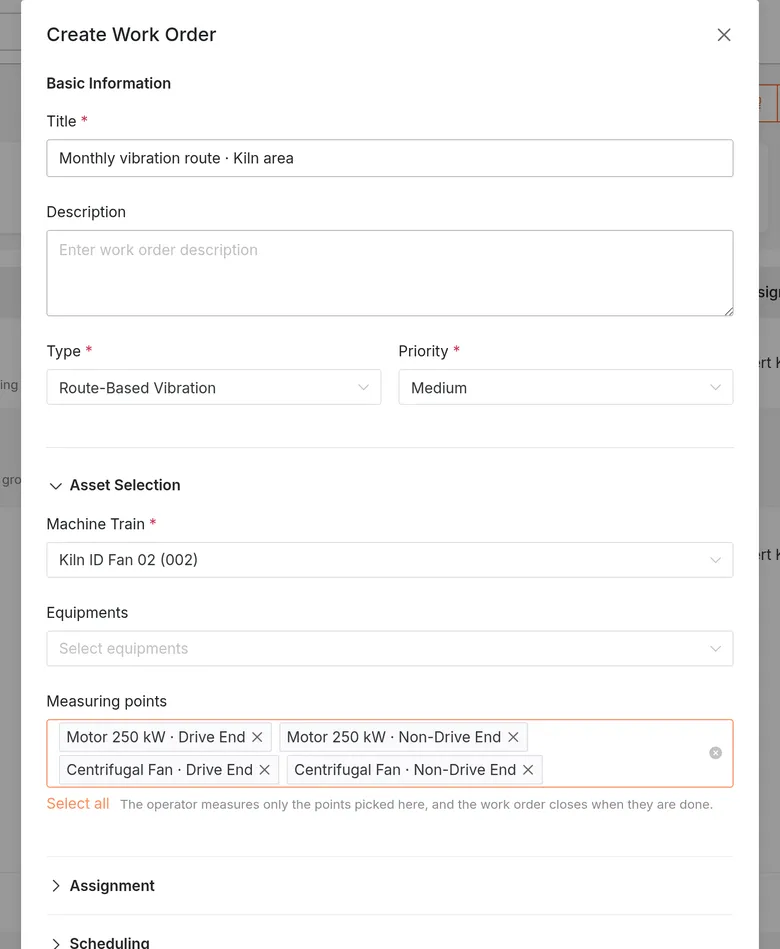
Task: Remove Centrifugal Fan · Drive End tag
Action: click(x=264, y=770)
